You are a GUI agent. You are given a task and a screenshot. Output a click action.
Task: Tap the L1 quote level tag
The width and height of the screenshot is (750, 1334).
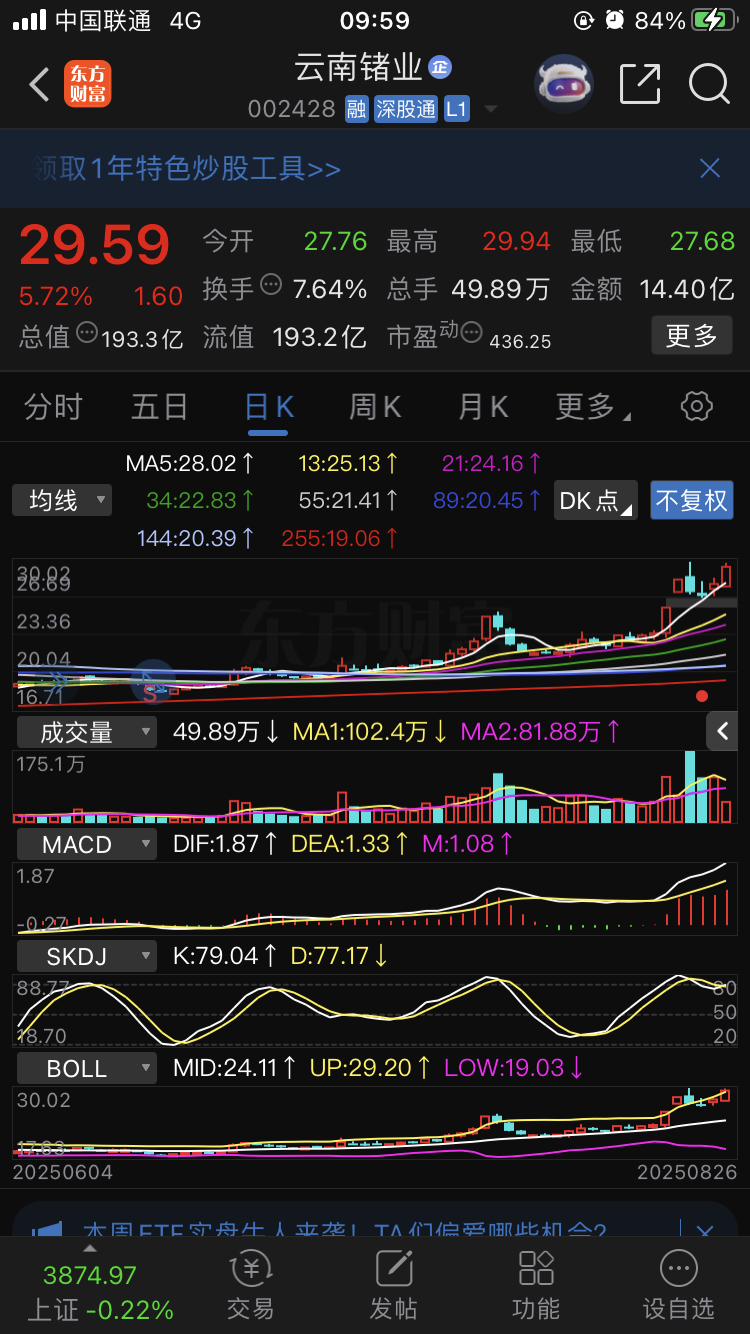tap(456, 109)
